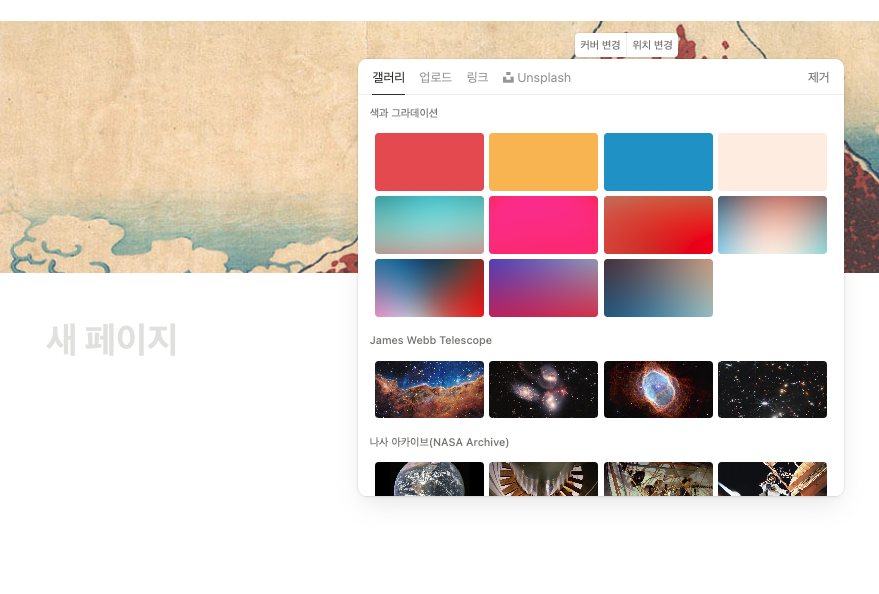
Task: Pick the orange cover color
Action: [x=543, y=162]
